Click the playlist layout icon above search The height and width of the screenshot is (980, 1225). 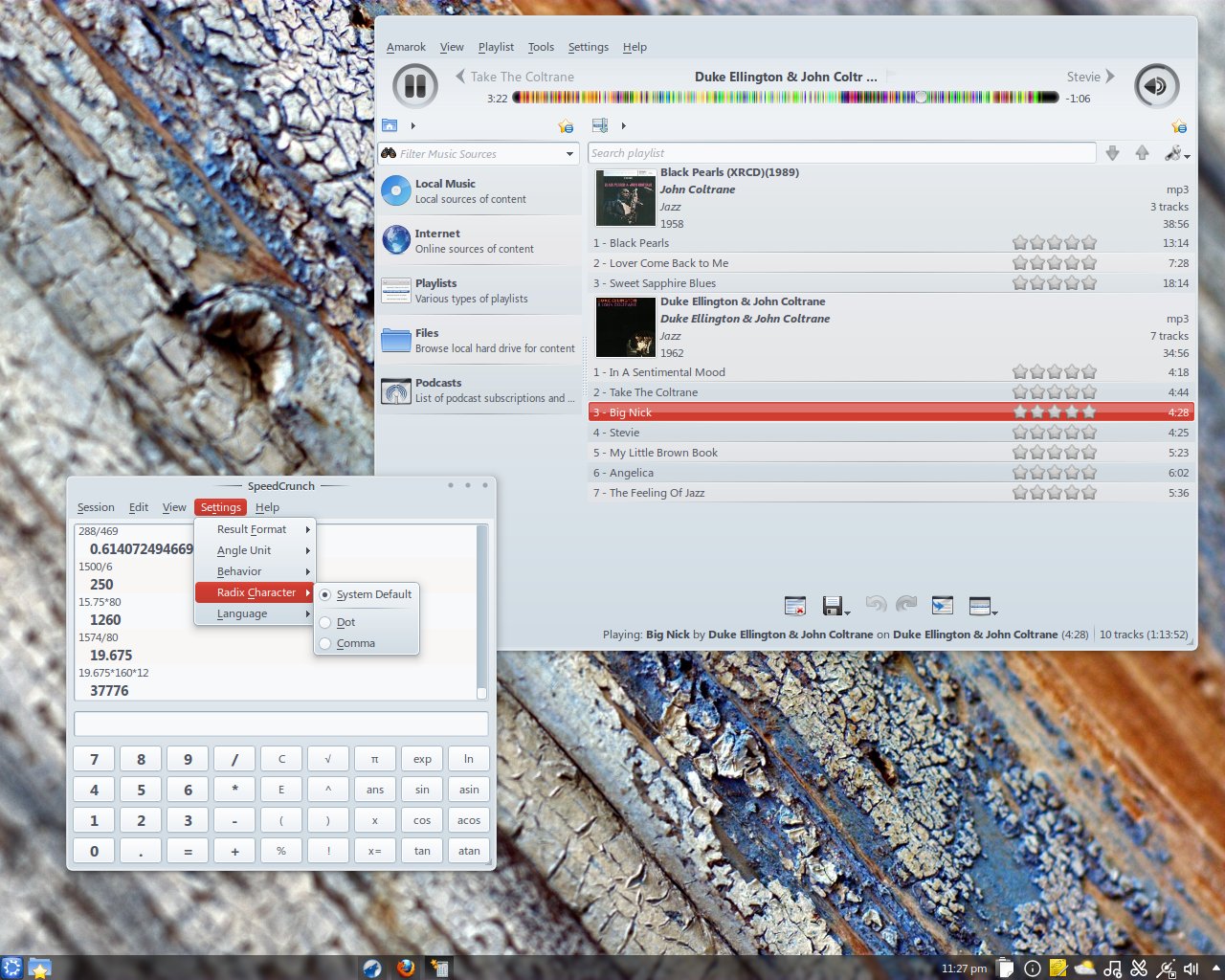600,125
